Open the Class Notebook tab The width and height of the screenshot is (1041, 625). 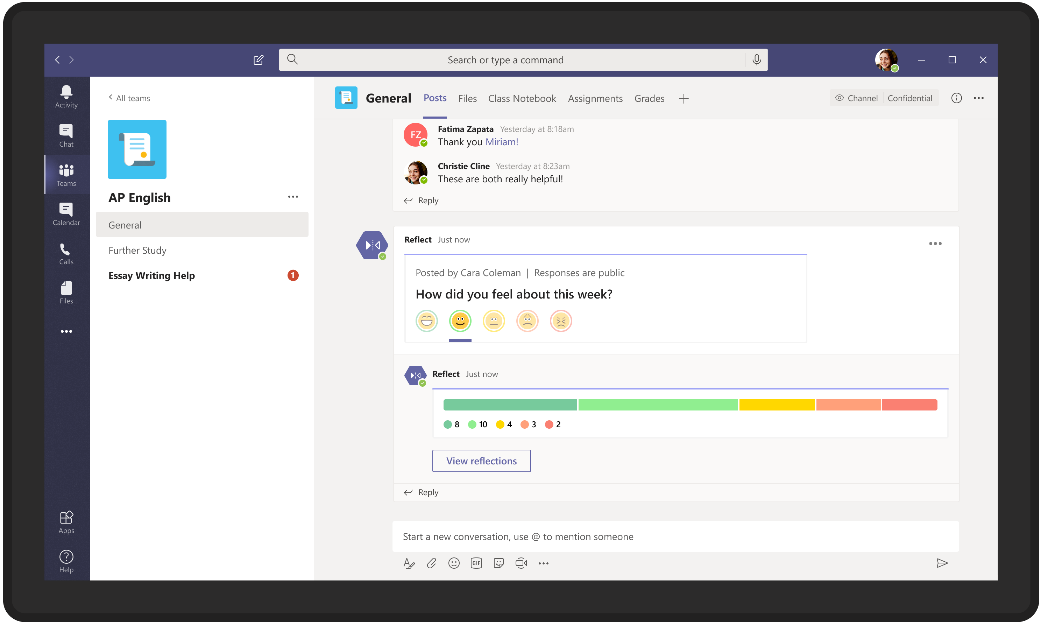[524, 98]
